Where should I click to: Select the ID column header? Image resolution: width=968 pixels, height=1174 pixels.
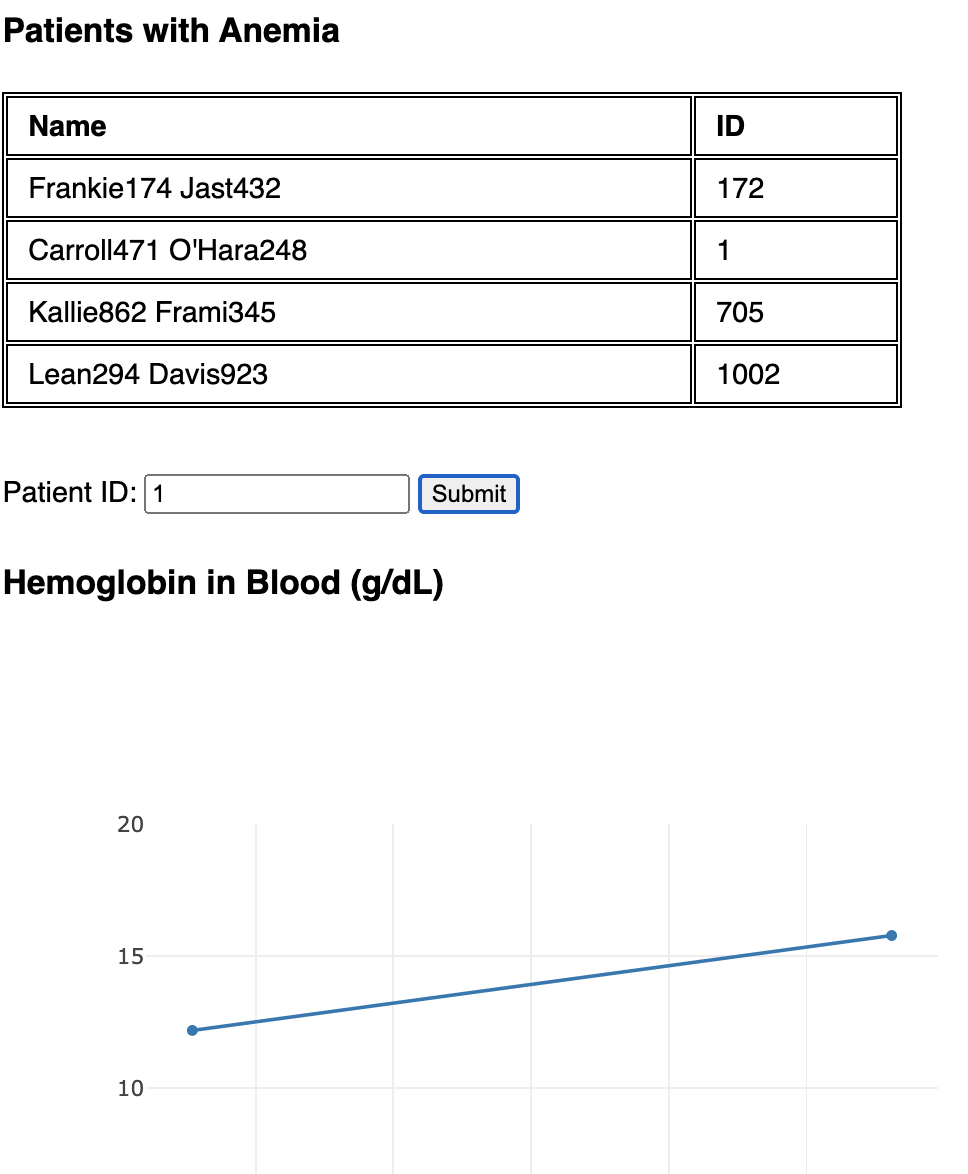(731, 126)
